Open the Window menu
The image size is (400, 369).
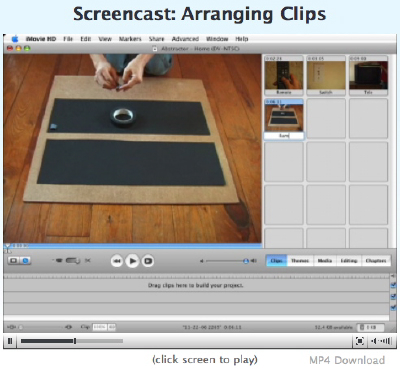[217, 39]
